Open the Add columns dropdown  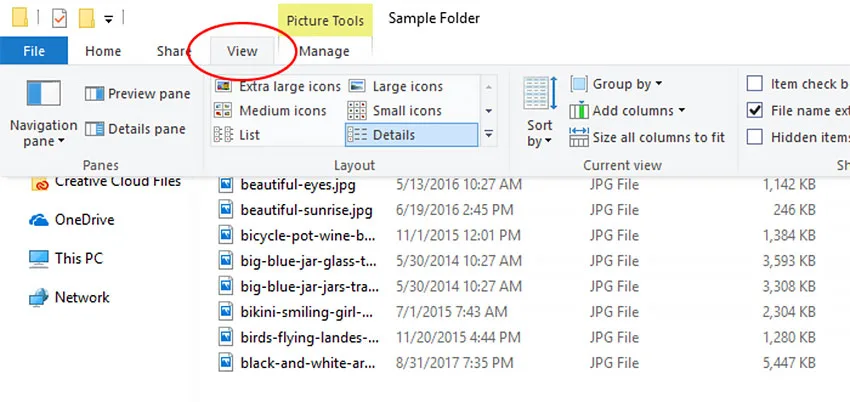pyautogui.click(x=627, y=111)
